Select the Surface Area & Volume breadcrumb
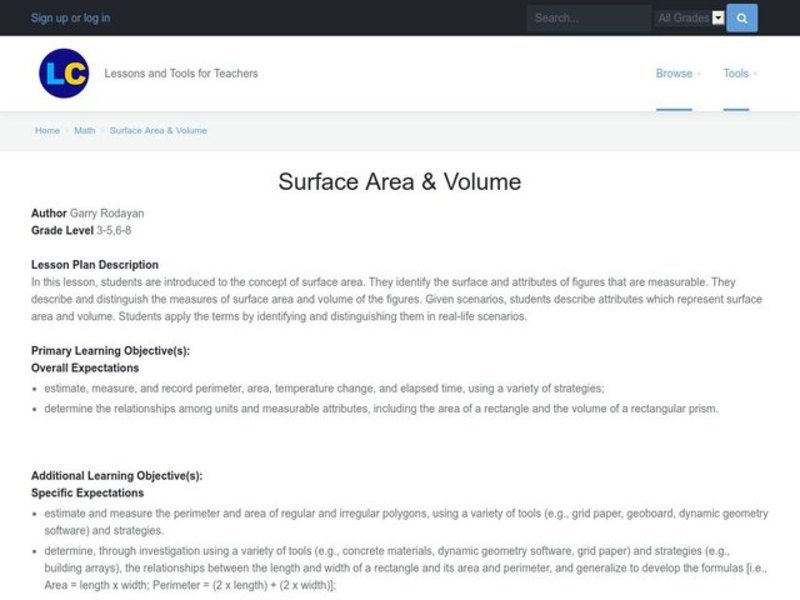The image size is (800, 600). click(x=158, y=130)
